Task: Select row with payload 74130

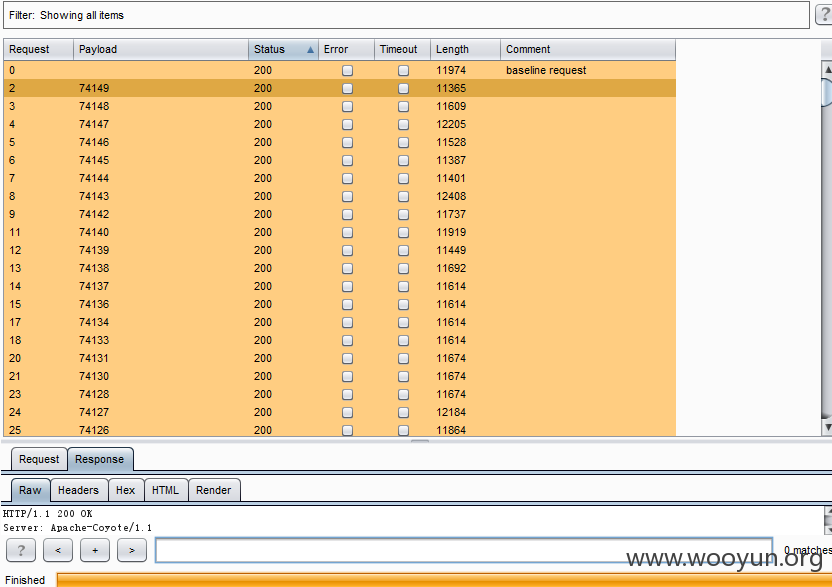Action: tap(340, 376)
